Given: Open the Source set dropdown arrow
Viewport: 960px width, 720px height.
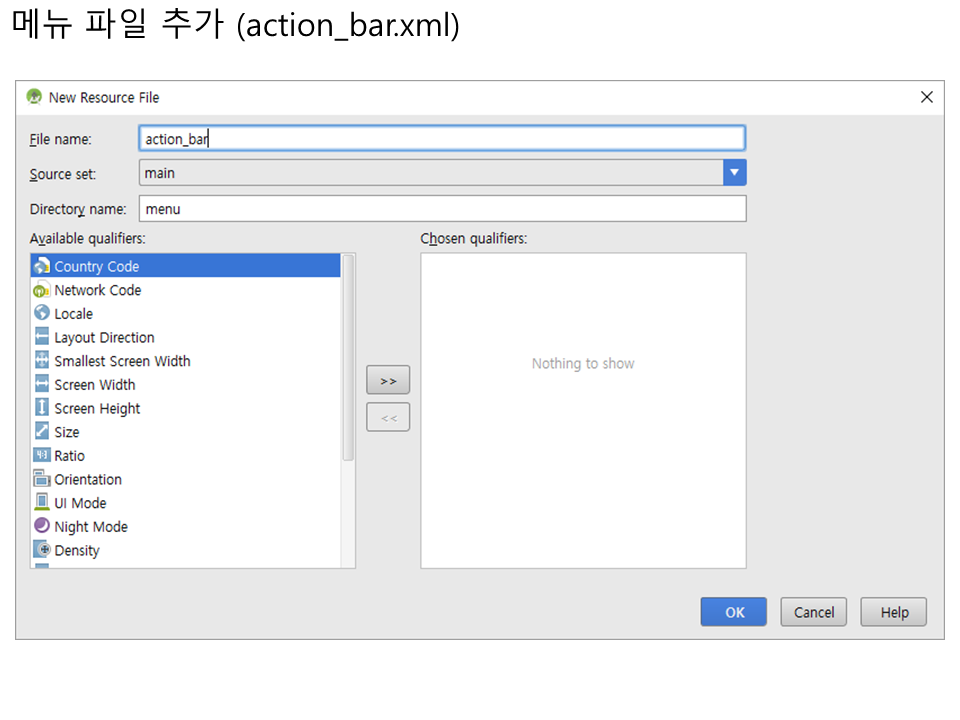Looking at the screenshot, I should (x=735, y=173).
